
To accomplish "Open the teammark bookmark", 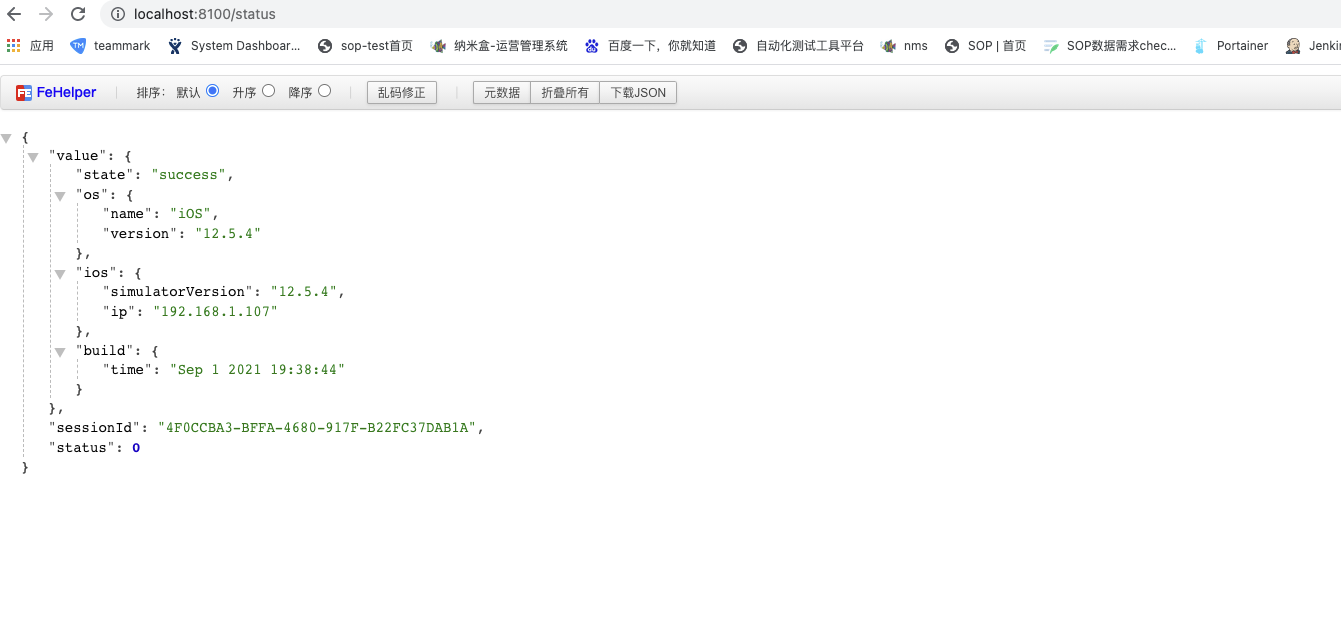I will [110, 46].
